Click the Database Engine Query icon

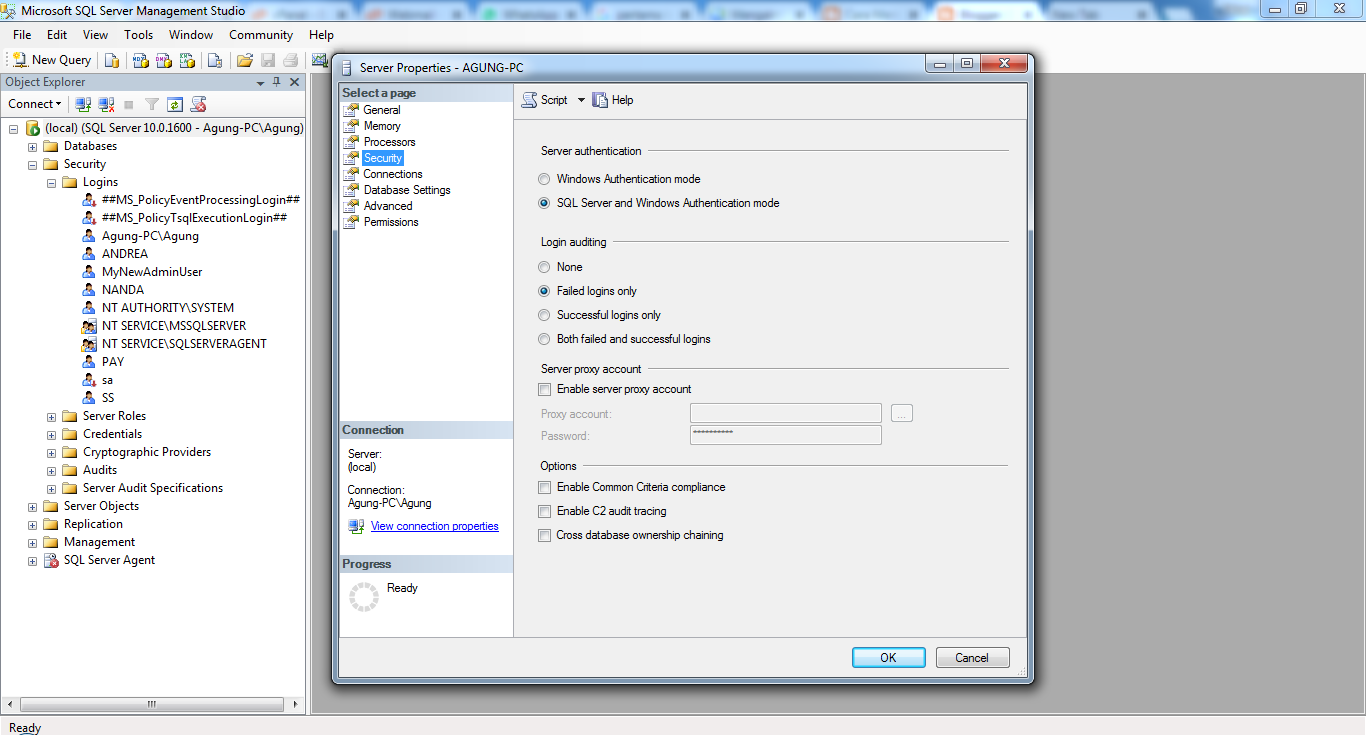click(x=112, y=60)
